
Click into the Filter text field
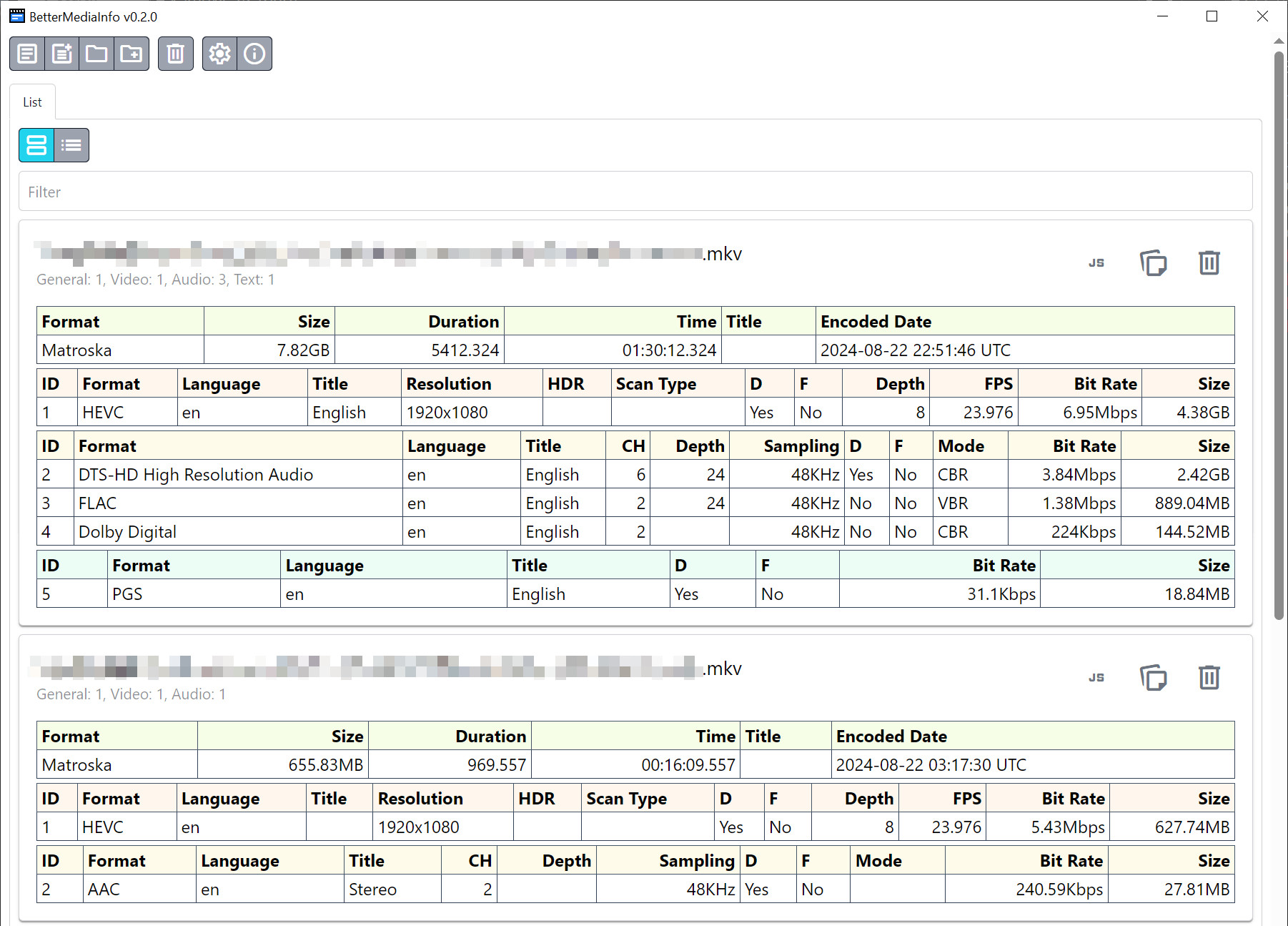coord(635,192)
